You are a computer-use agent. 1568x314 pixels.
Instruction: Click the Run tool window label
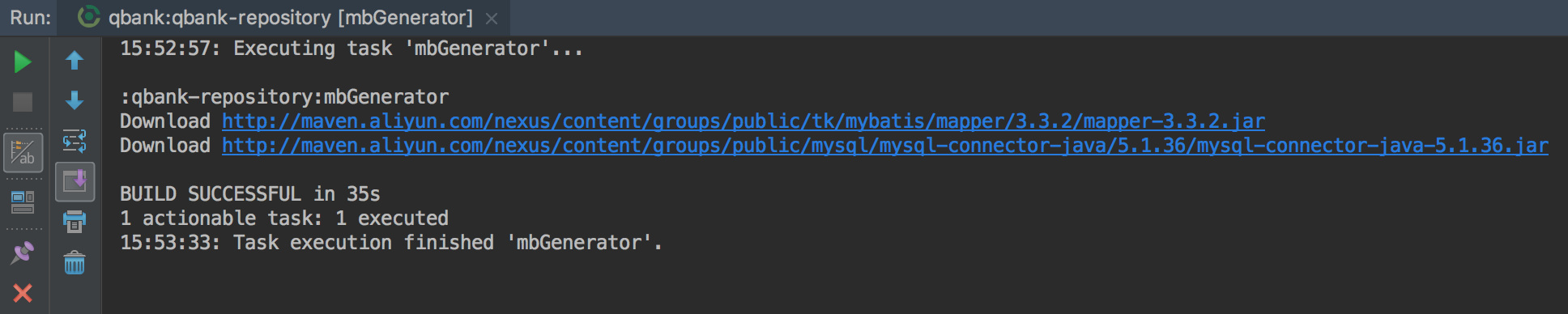[x=31, y=17]
